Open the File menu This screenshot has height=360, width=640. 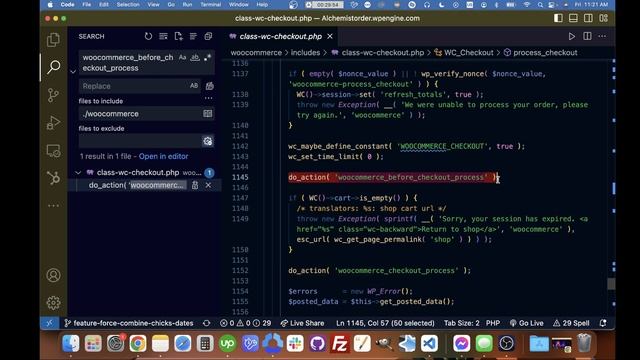(87, 4)
